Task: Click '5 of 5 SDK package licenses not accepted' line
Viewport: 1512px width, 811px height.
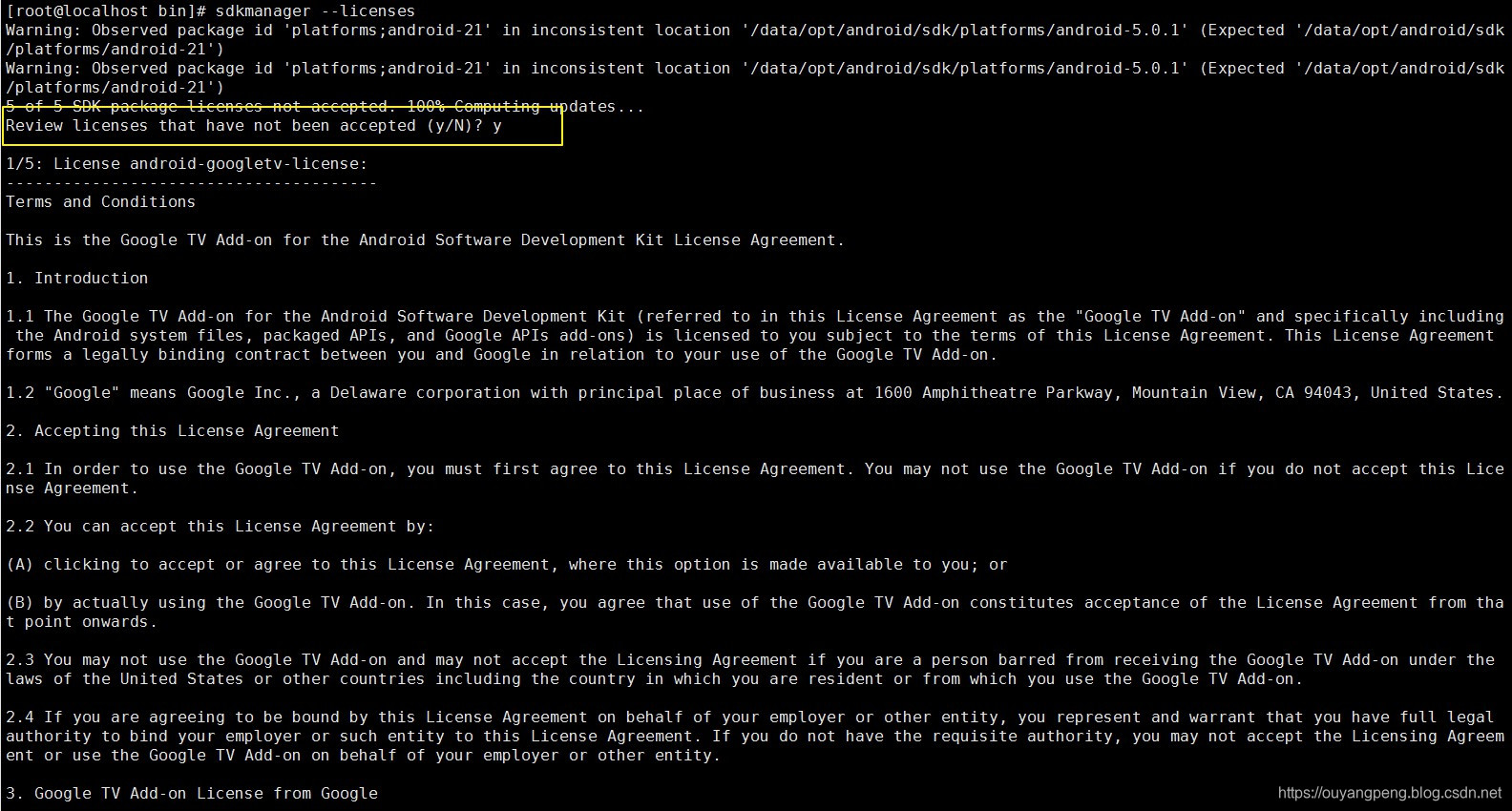Action: (x=325, y=107)
